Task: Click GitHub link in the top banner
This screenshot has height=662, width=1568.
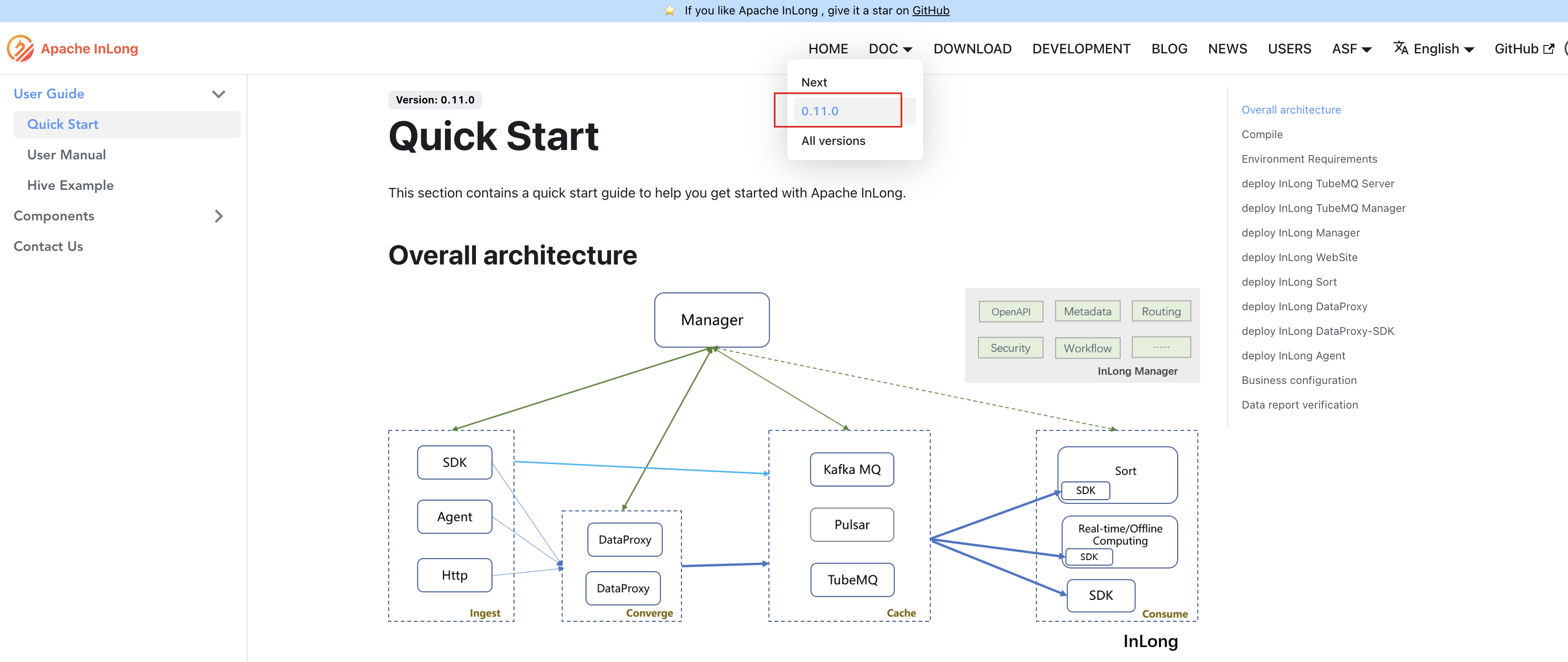Action: point(930,10)
